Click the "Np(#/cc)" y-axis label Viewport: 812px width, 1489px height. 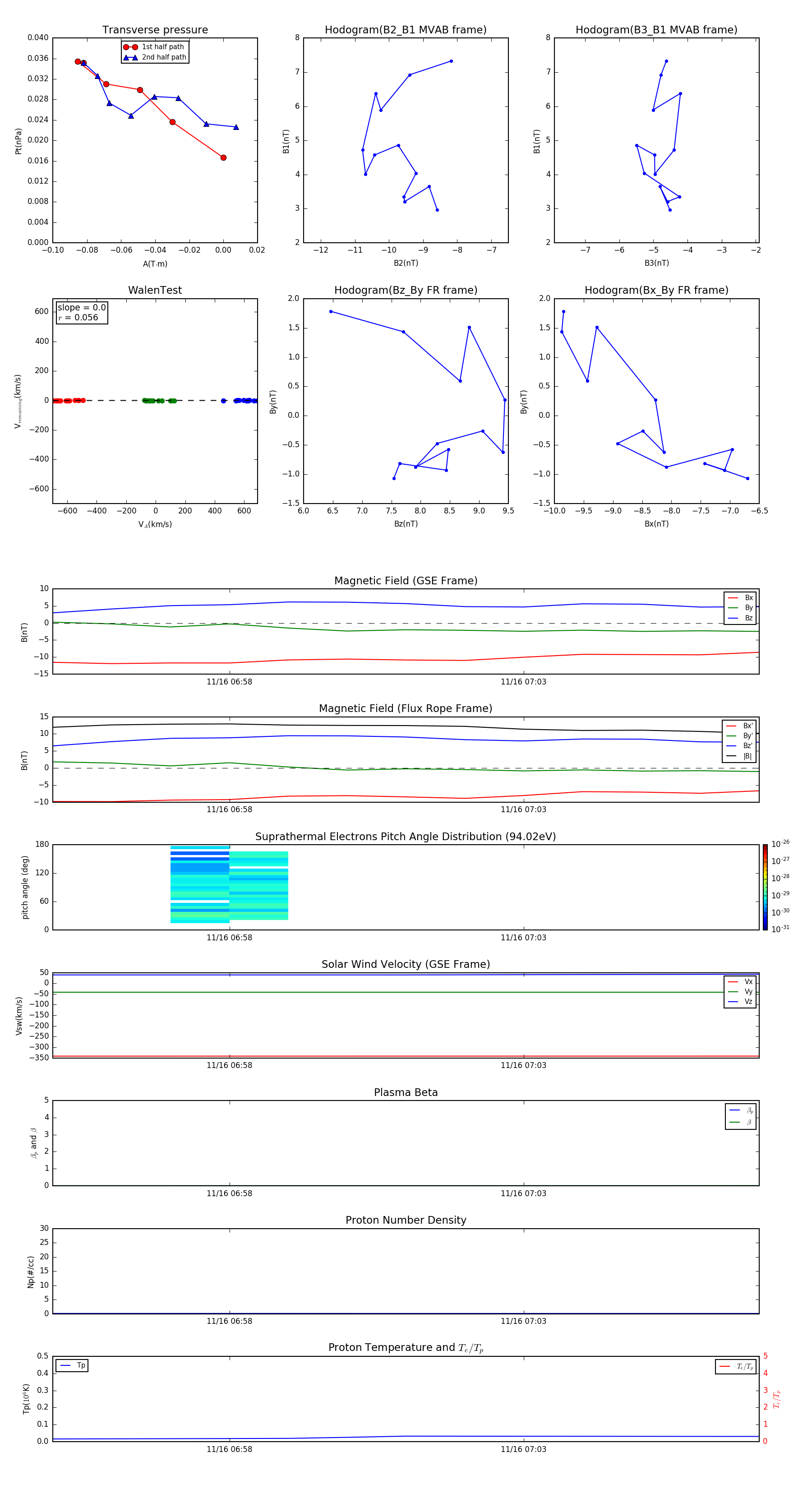pyautogui.click(x=31, y=1272)
